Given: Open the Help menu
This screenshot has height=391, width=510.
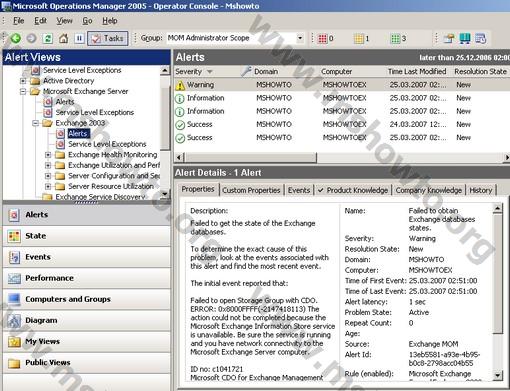Looking at the screenshot, I should tap(110, 21).
